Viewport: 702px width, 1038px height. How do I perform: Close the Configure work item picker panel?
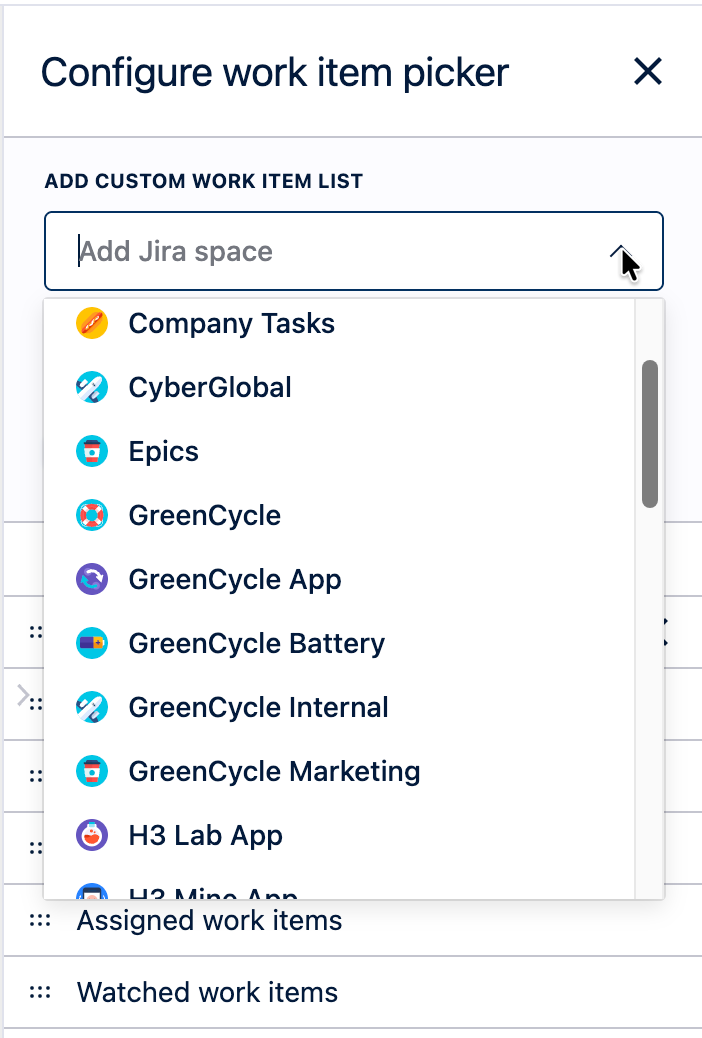[648, 71]
